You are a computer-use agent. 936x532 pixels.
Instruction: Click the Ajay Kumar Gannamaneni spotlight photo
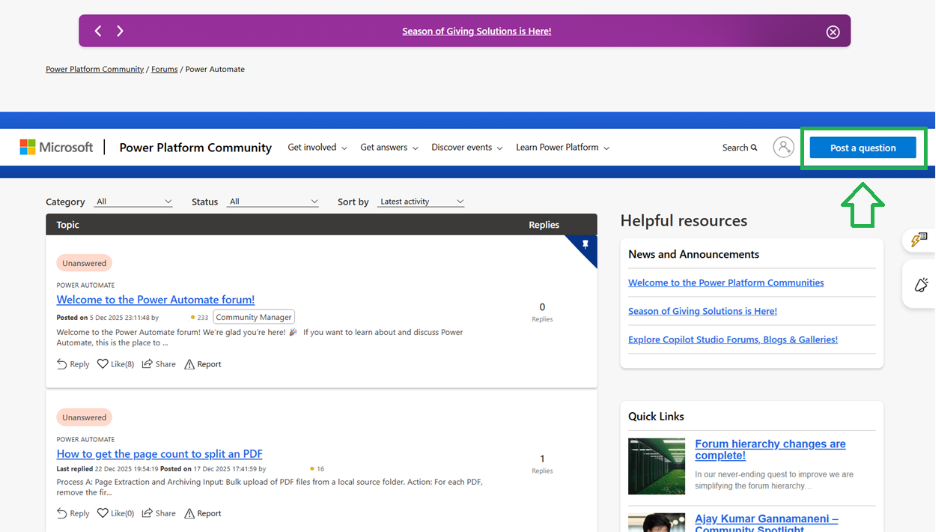pyautogui.click(x=657, y=522)
